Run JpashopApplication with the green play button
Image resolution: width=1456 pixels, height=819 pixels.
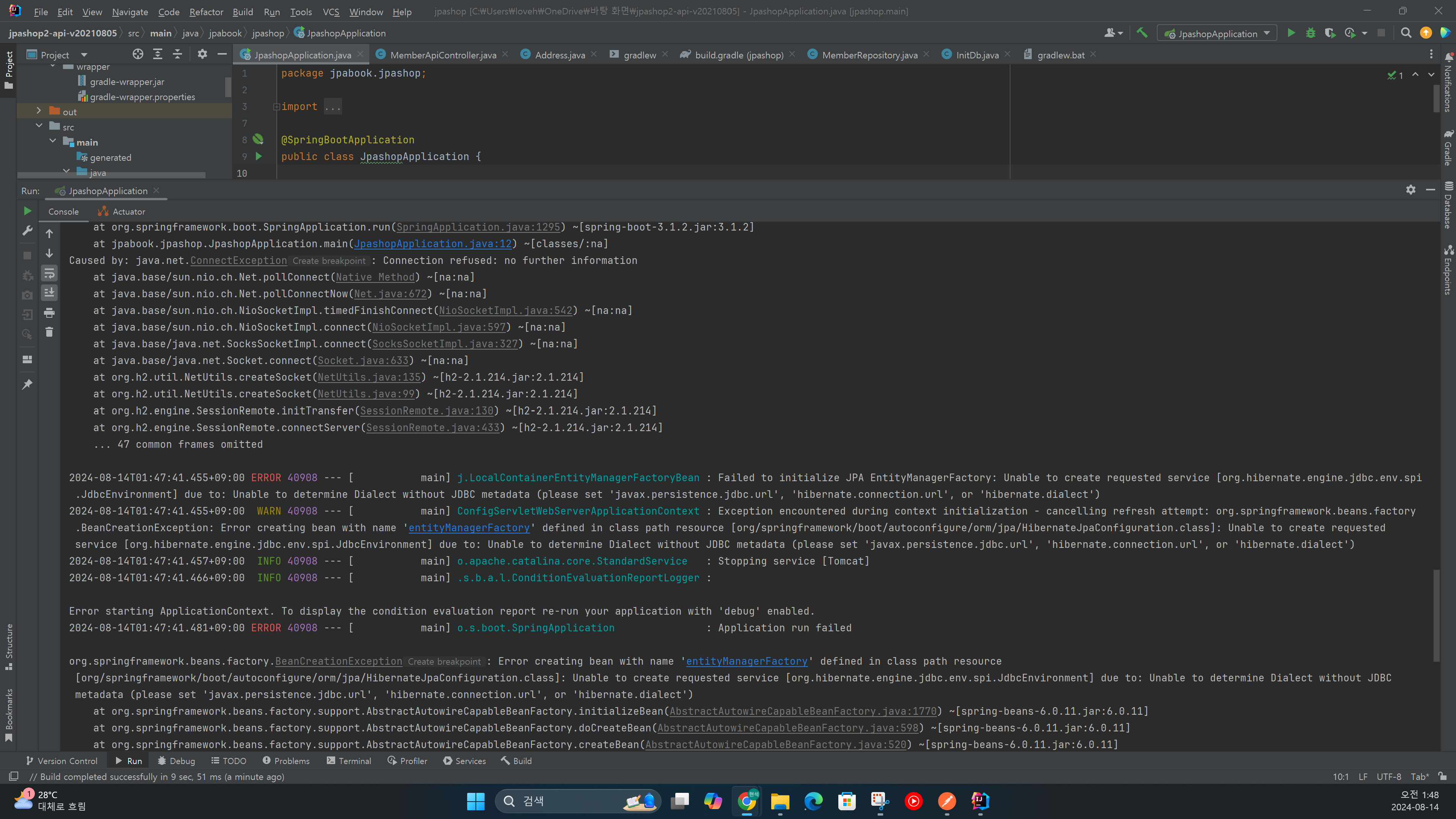1291,33
